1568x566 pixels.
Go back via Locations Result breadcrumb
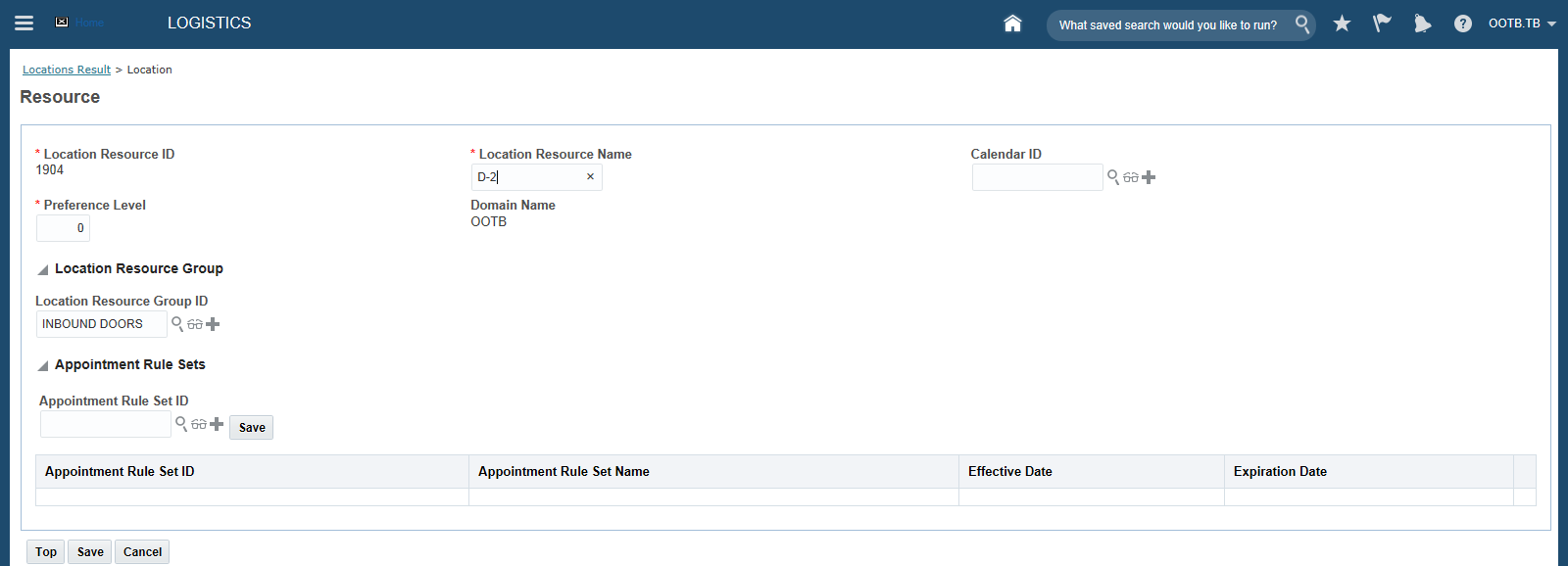[x=67, y=70]
